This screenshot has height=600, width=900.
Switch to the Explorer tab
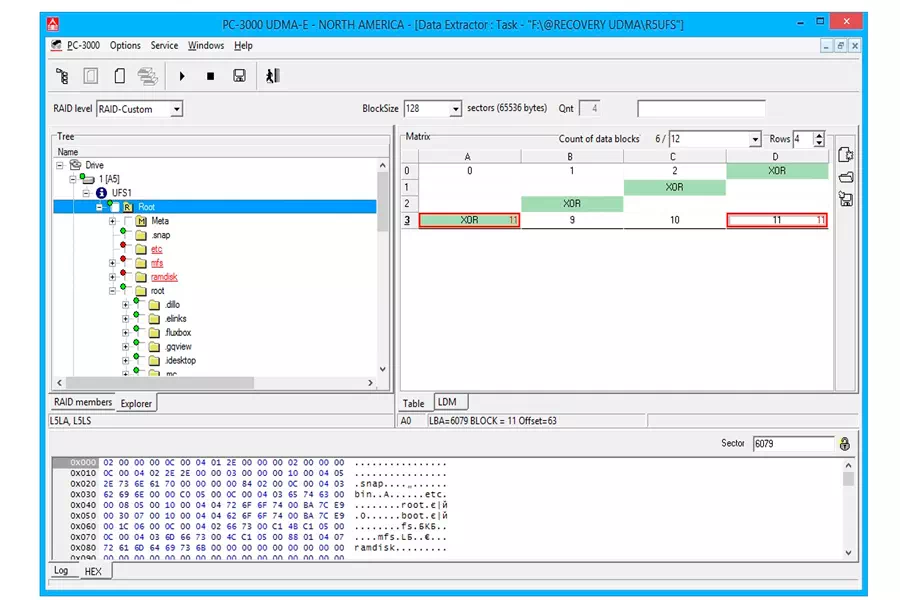click(136, 403)
